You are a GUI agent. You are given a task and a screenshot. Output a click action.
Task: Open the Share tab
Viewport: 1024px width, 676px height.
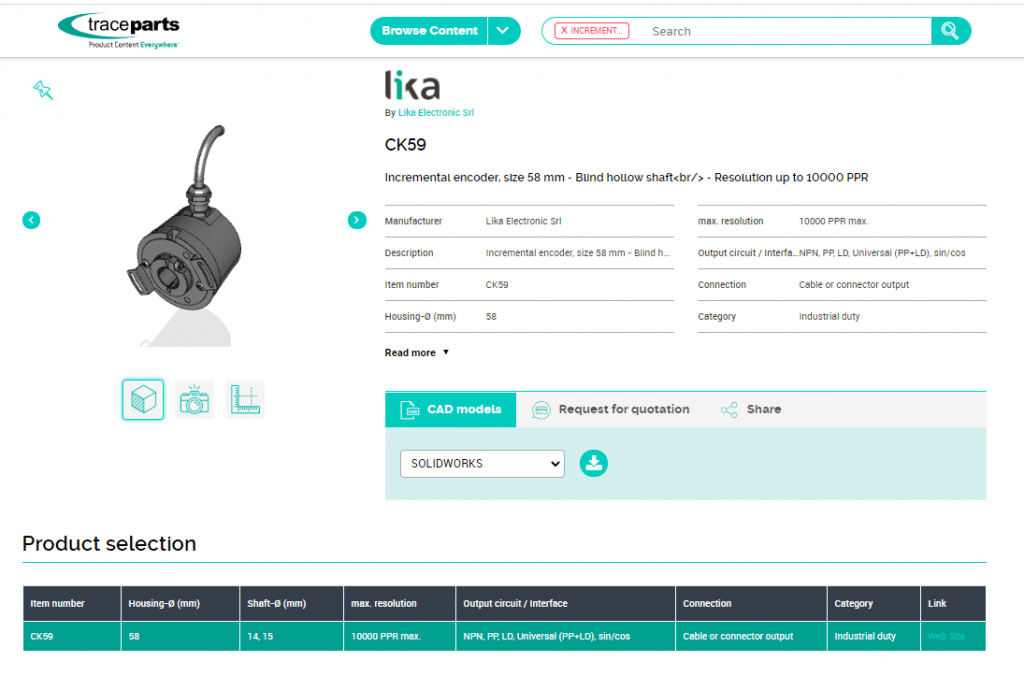pos(751,410)
